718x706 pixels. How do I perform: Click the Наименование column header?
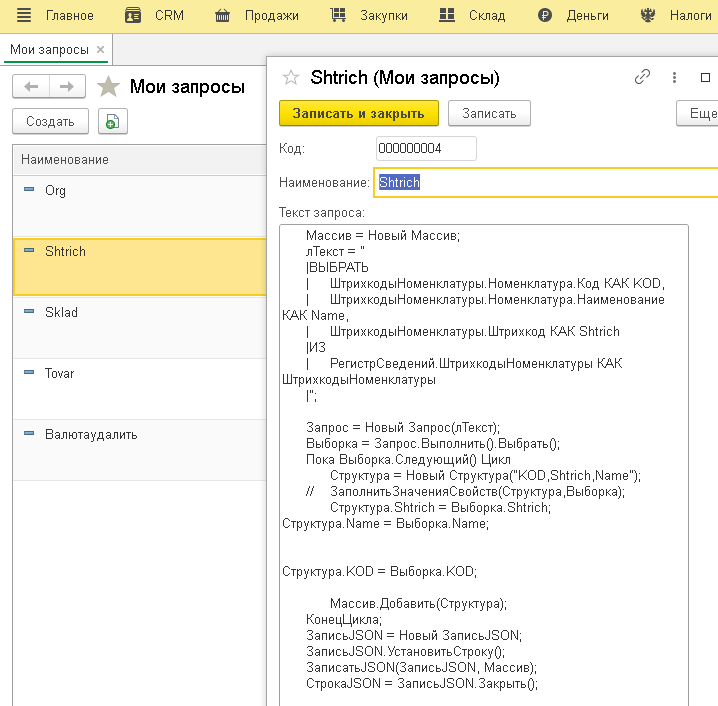(x=140, y=160)
